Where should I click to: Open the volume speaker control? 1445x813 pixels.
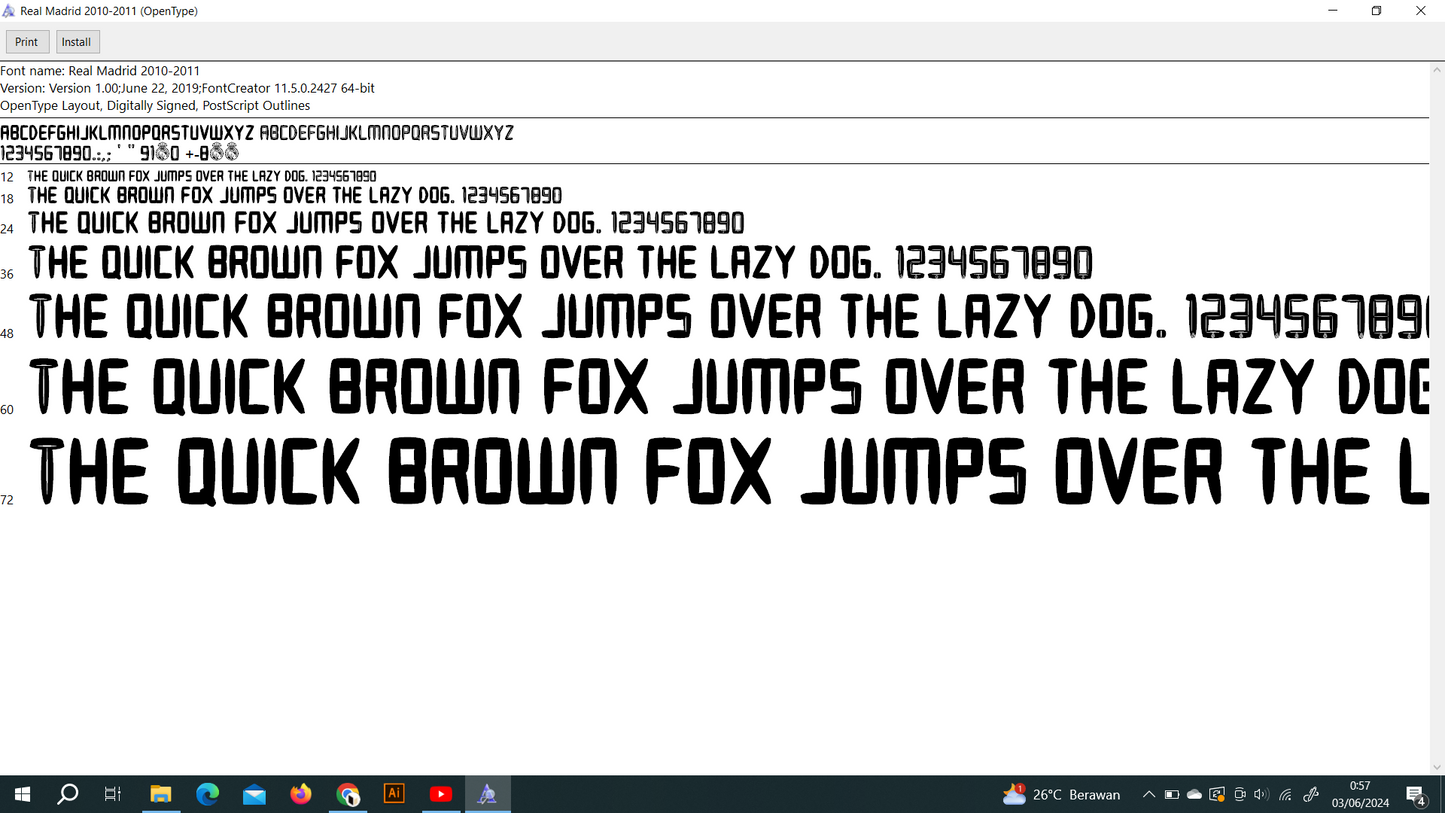tap(1261, 795)
